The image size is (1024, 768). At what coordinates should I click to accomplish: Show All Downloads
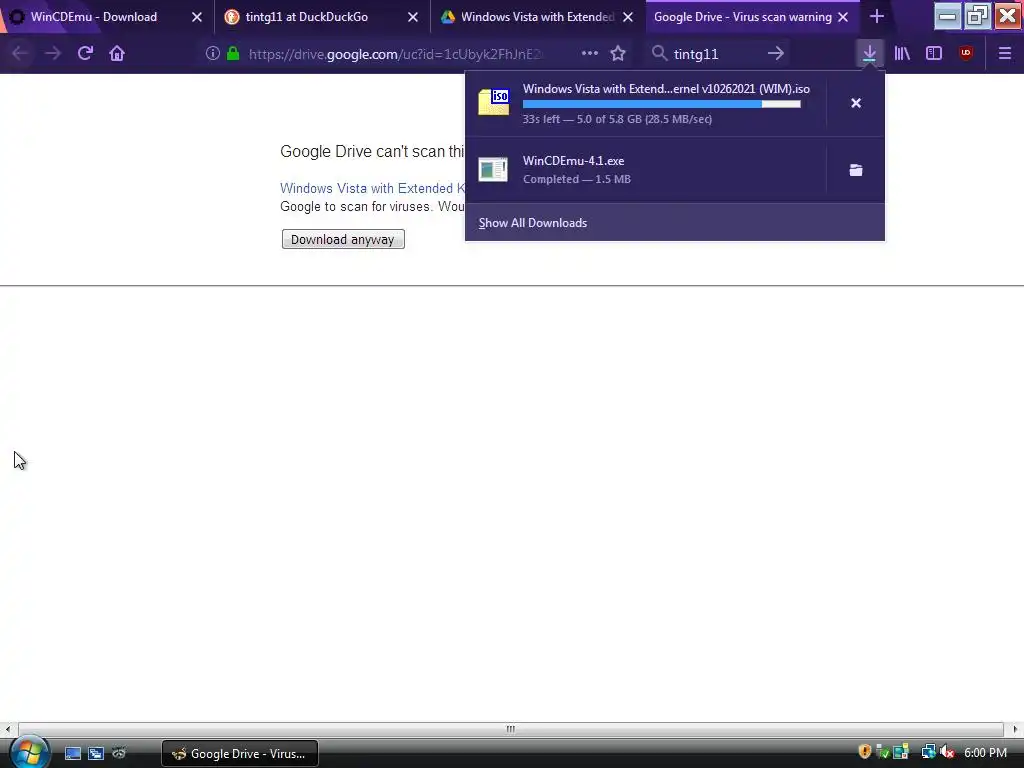(x=533, y=223)
